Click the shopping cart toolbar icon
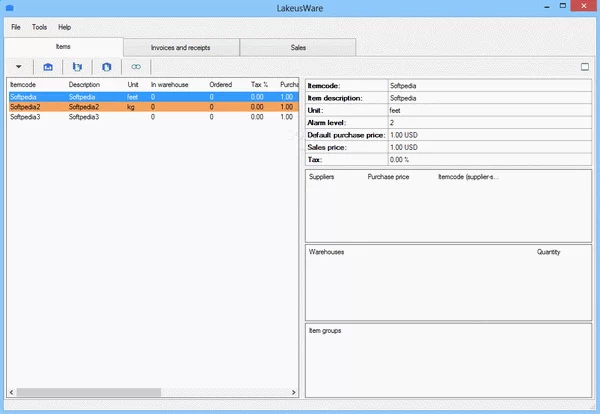This screenshot has width=600, height=414. [x=76, y=67]
